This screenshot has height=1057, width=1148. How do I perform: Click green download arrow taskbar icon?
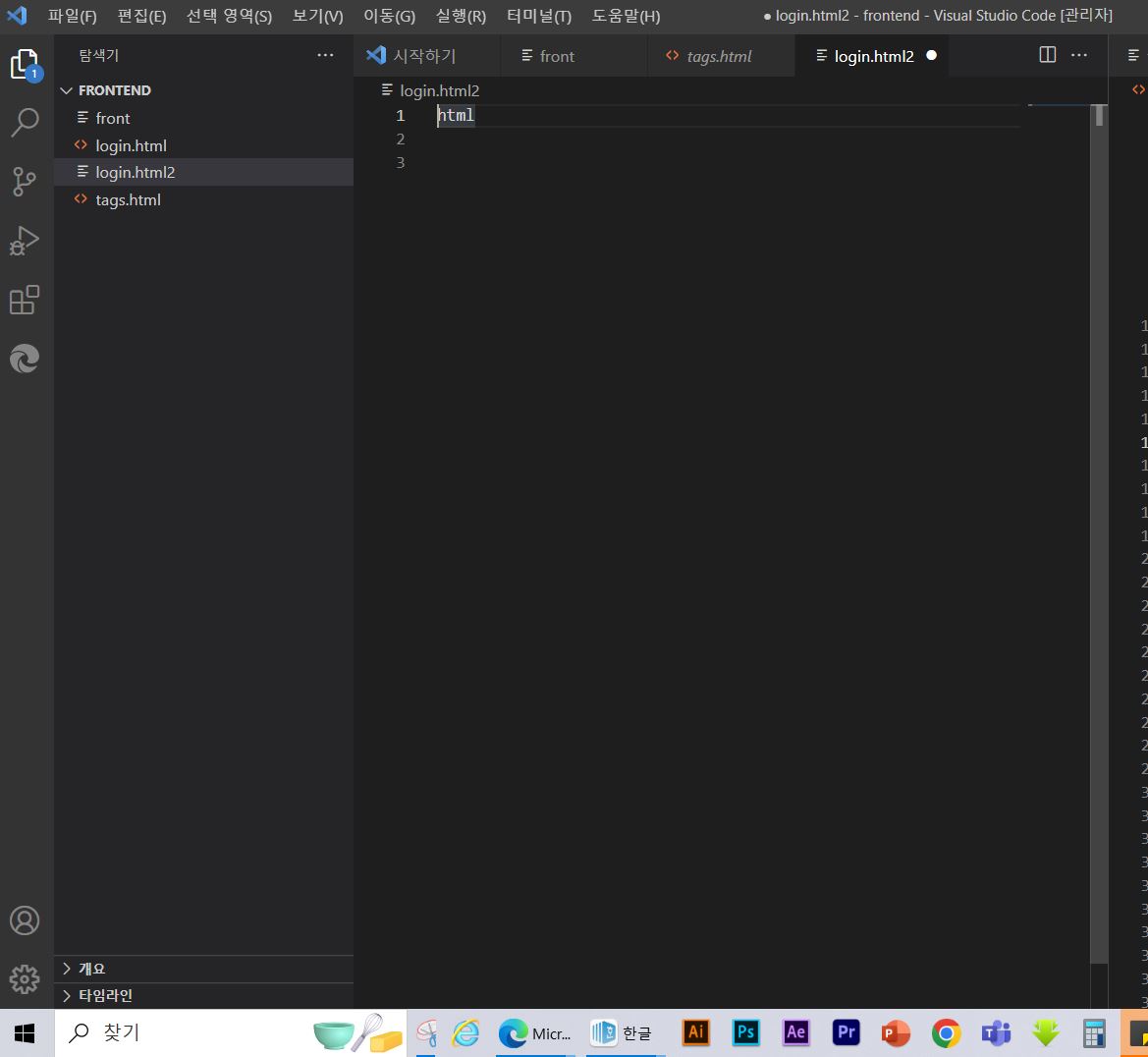(x=1046, y=1033)
